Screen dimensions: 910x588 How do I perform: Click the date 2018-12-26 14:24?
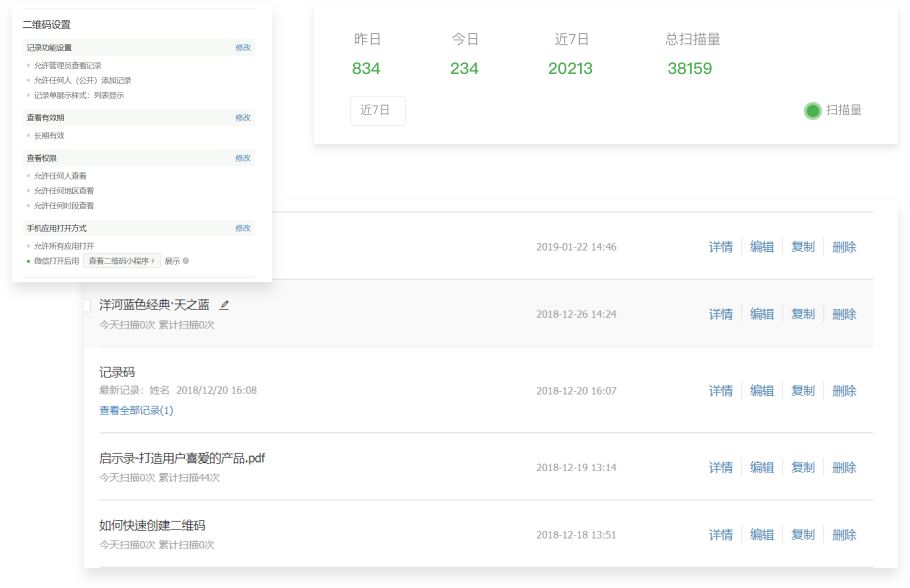pyautogui.click(x=576, y=315)
